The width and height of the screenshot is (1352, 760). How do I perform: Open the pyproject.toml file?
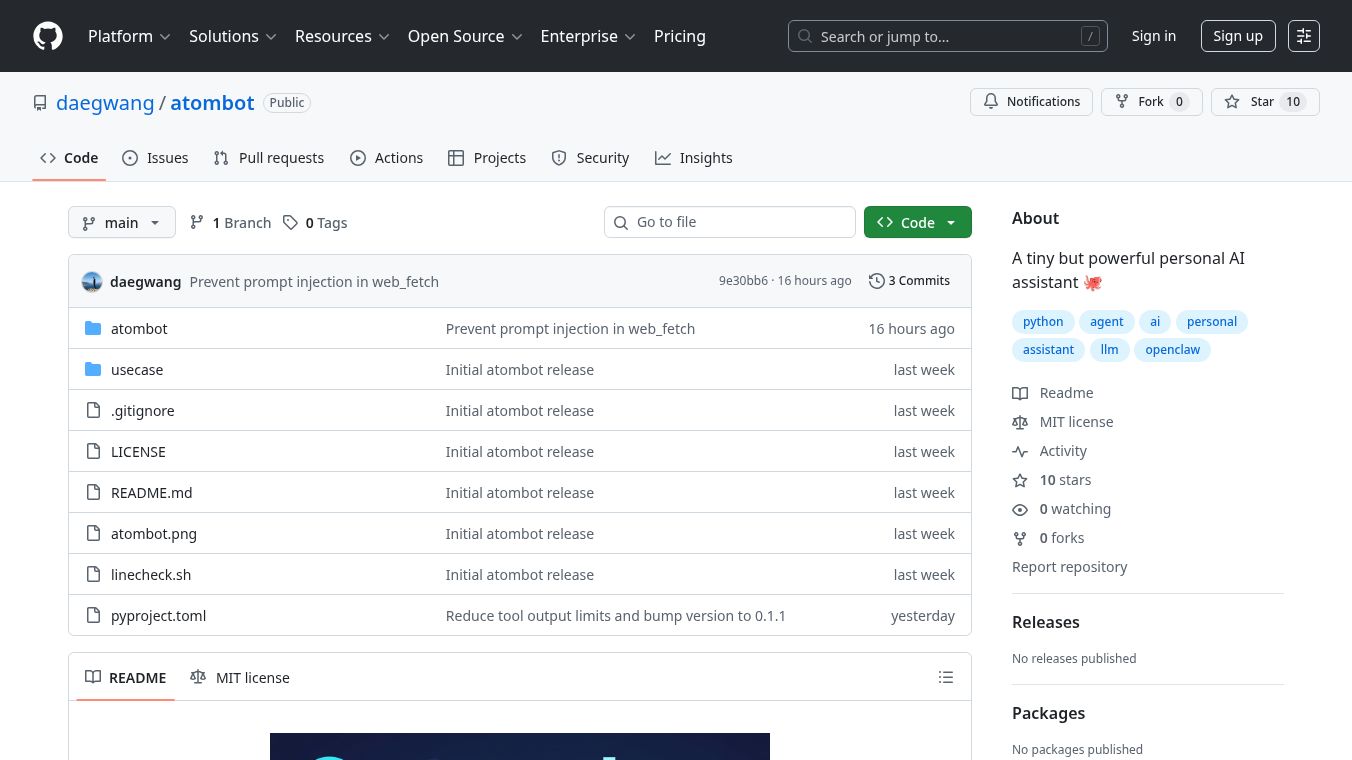[x=158, y=616]
